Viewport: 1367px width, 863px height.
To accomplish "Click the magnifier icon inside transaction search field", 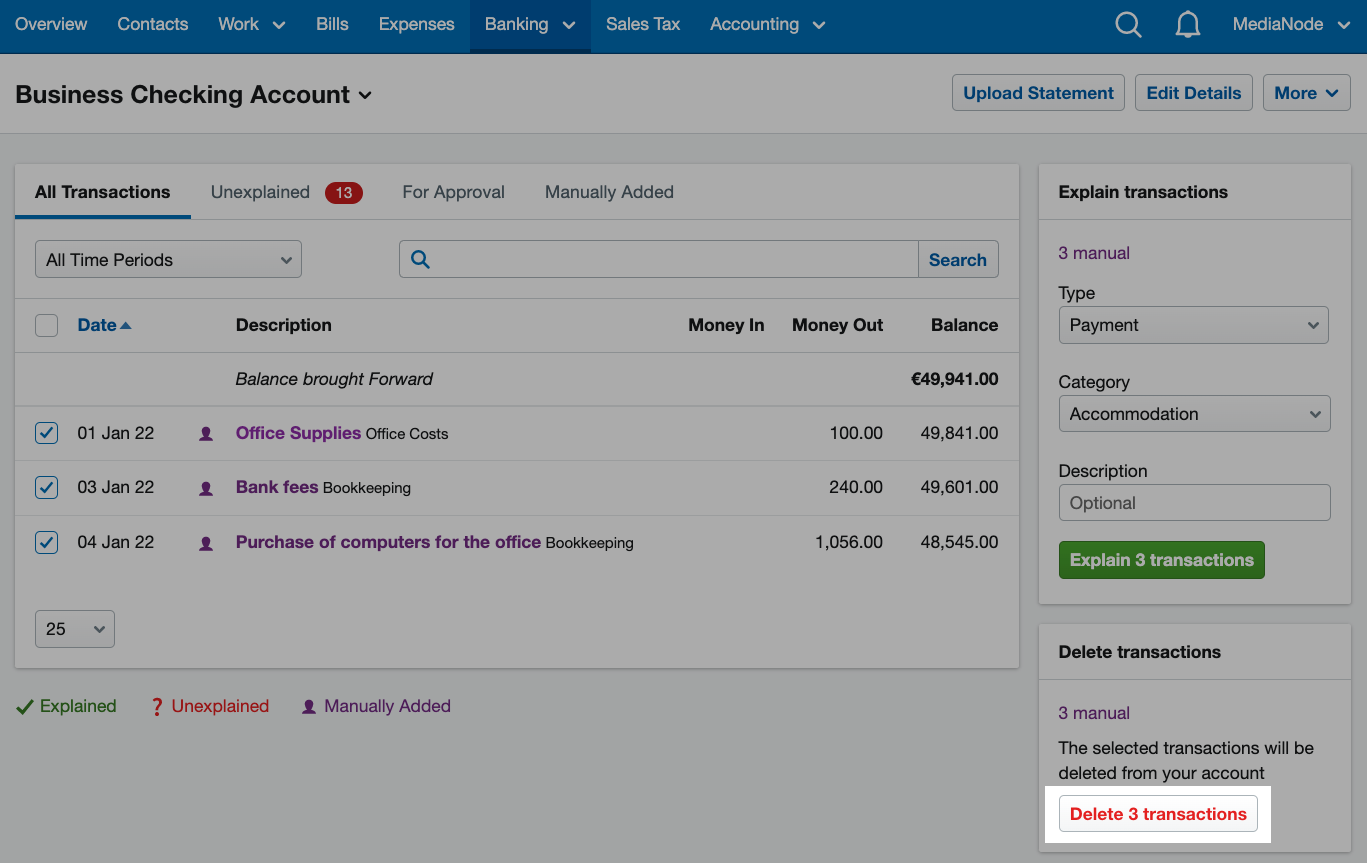I will (x=420, y=259).
